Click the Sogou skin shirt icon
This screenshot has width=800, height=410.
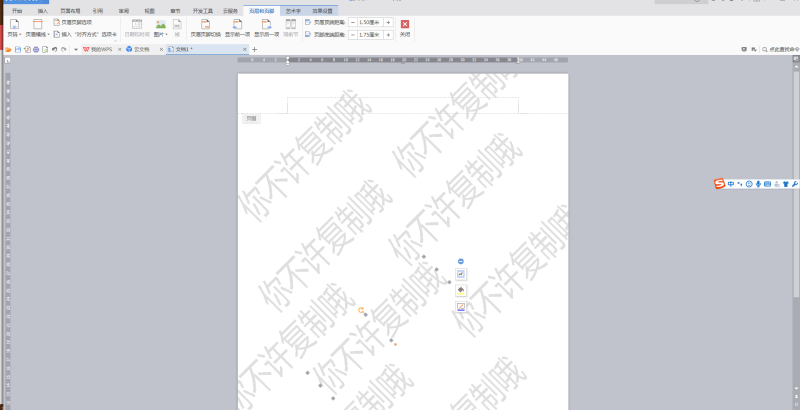pos(786,184)
